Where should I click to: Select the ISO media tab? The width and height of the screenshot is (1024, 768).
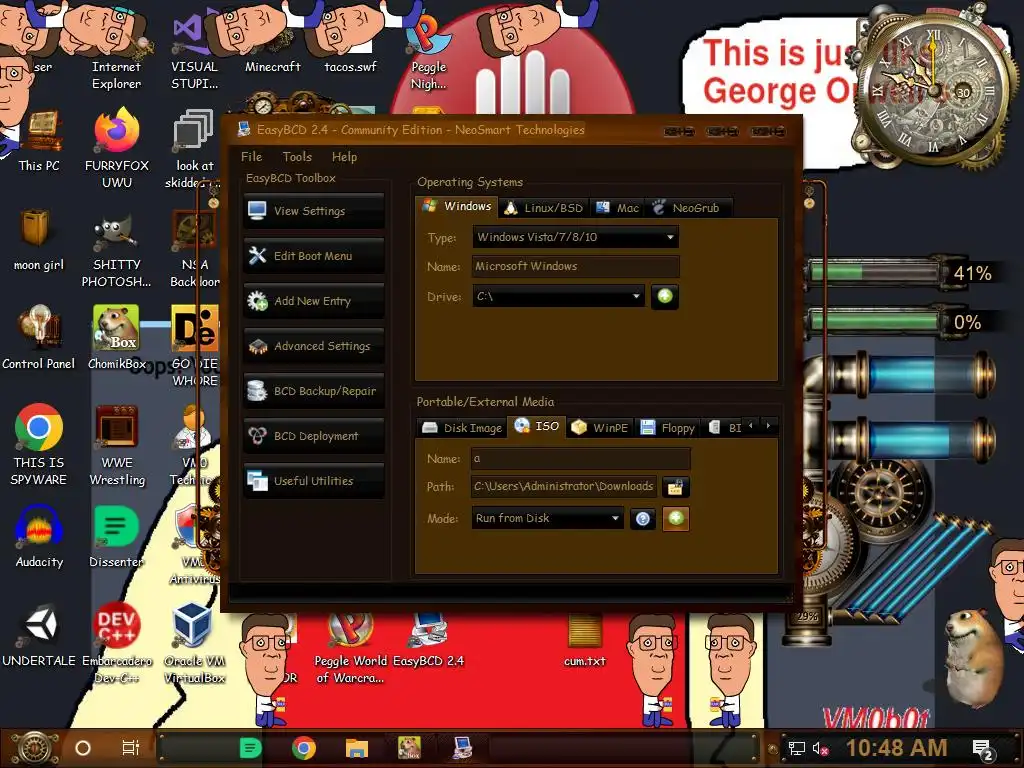[536, 426]
